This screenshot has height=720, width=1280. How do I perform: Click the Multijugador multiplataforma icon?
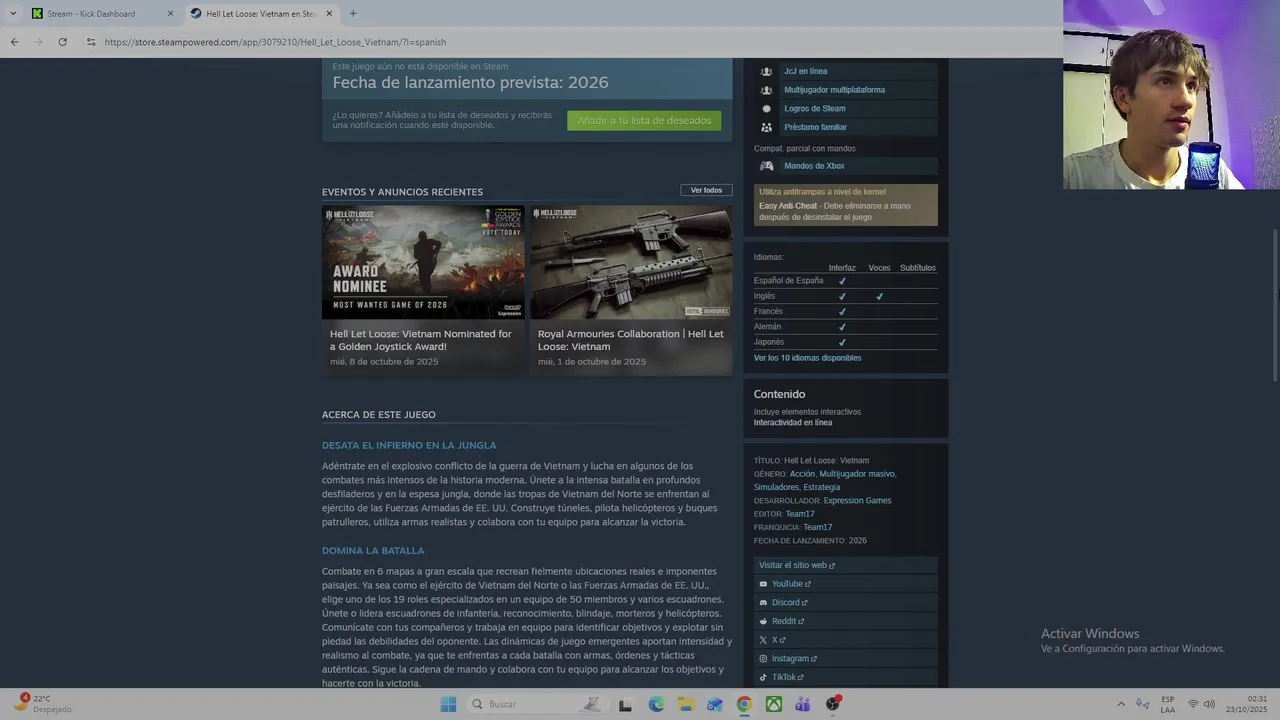(x=766, y=90)
